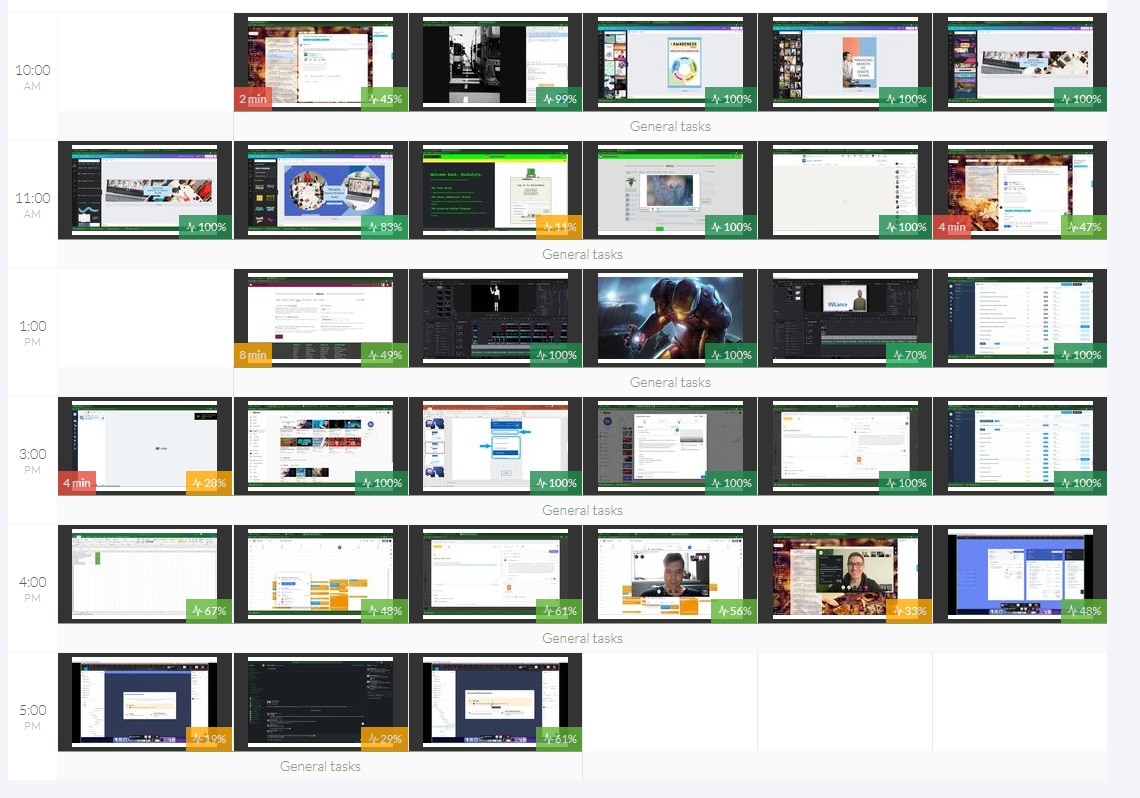Open the 5:00 PM dark chat screenshot with 29%
The image size is (1140, 798).
[x=321, y=701]
